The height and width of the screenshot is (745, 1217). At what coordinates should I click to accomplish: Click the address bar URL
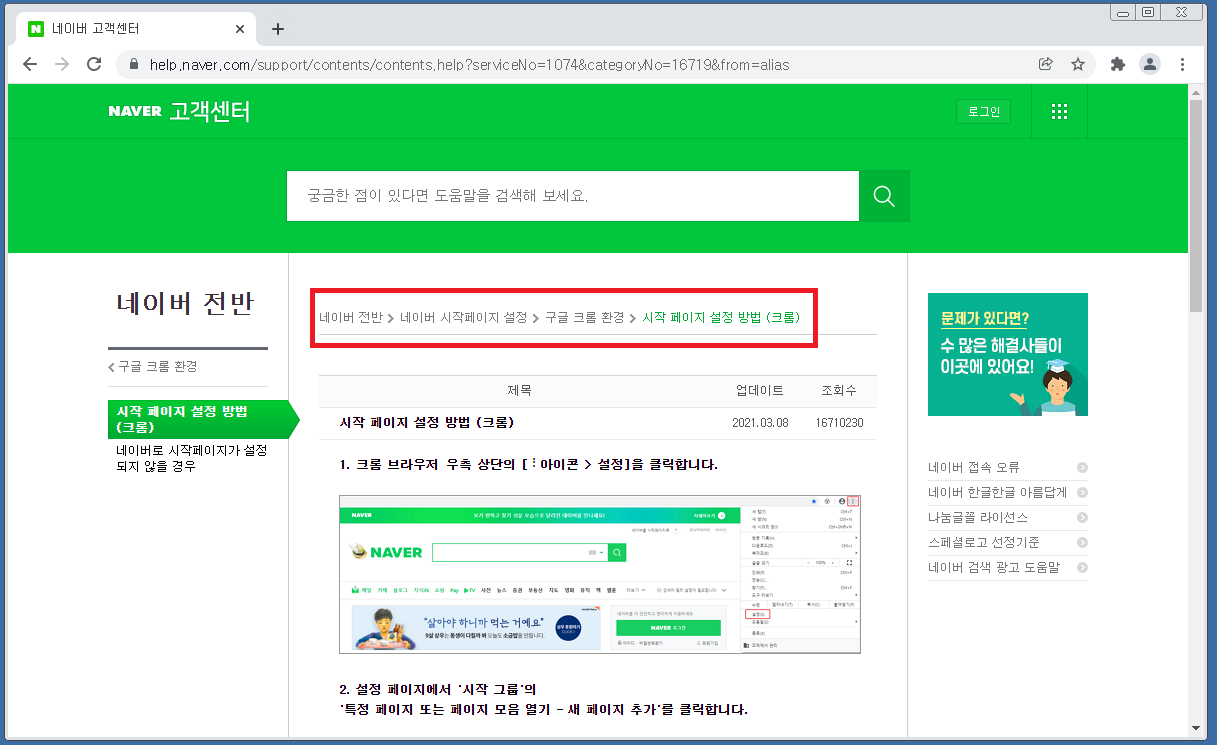(x=470, y=65)
